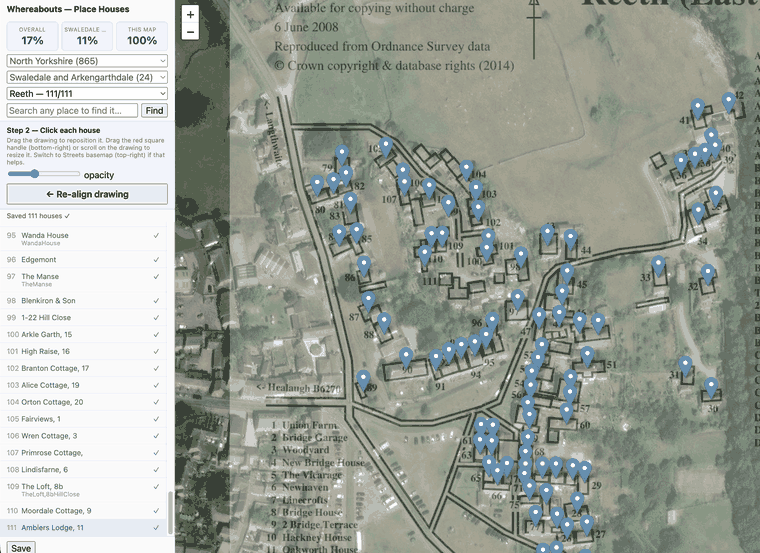
Task: Select Edgemont in the list
Action: (x=83, y=260)
